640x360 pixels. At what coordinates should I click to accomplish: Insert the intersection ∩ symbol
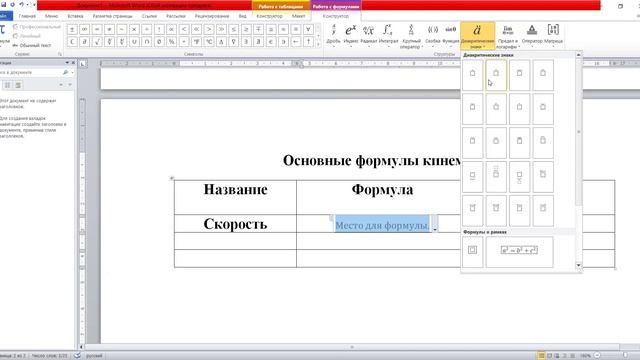pos(147,42)
